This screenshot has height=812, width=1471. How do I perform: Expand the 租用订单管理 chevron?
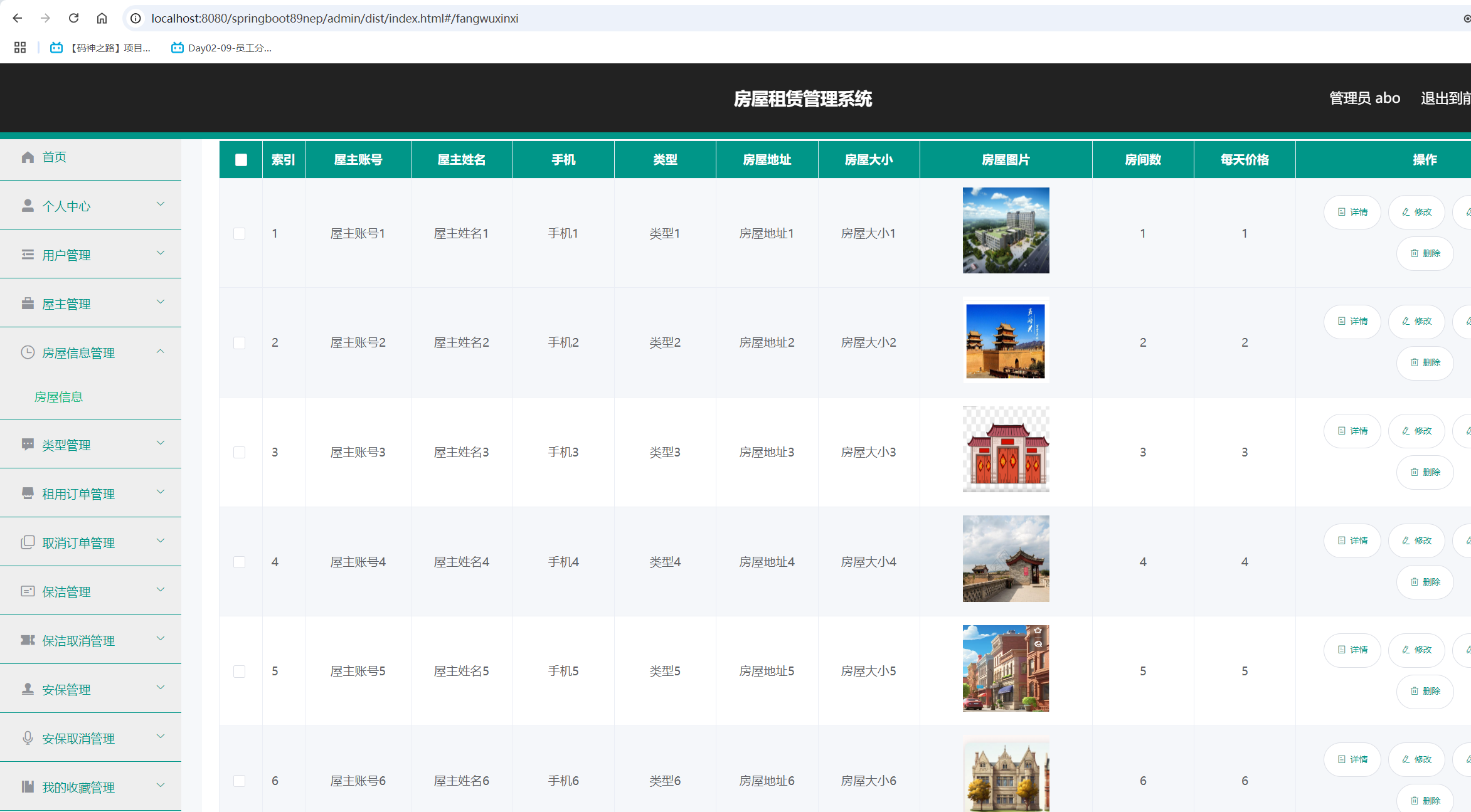[161, 492]
